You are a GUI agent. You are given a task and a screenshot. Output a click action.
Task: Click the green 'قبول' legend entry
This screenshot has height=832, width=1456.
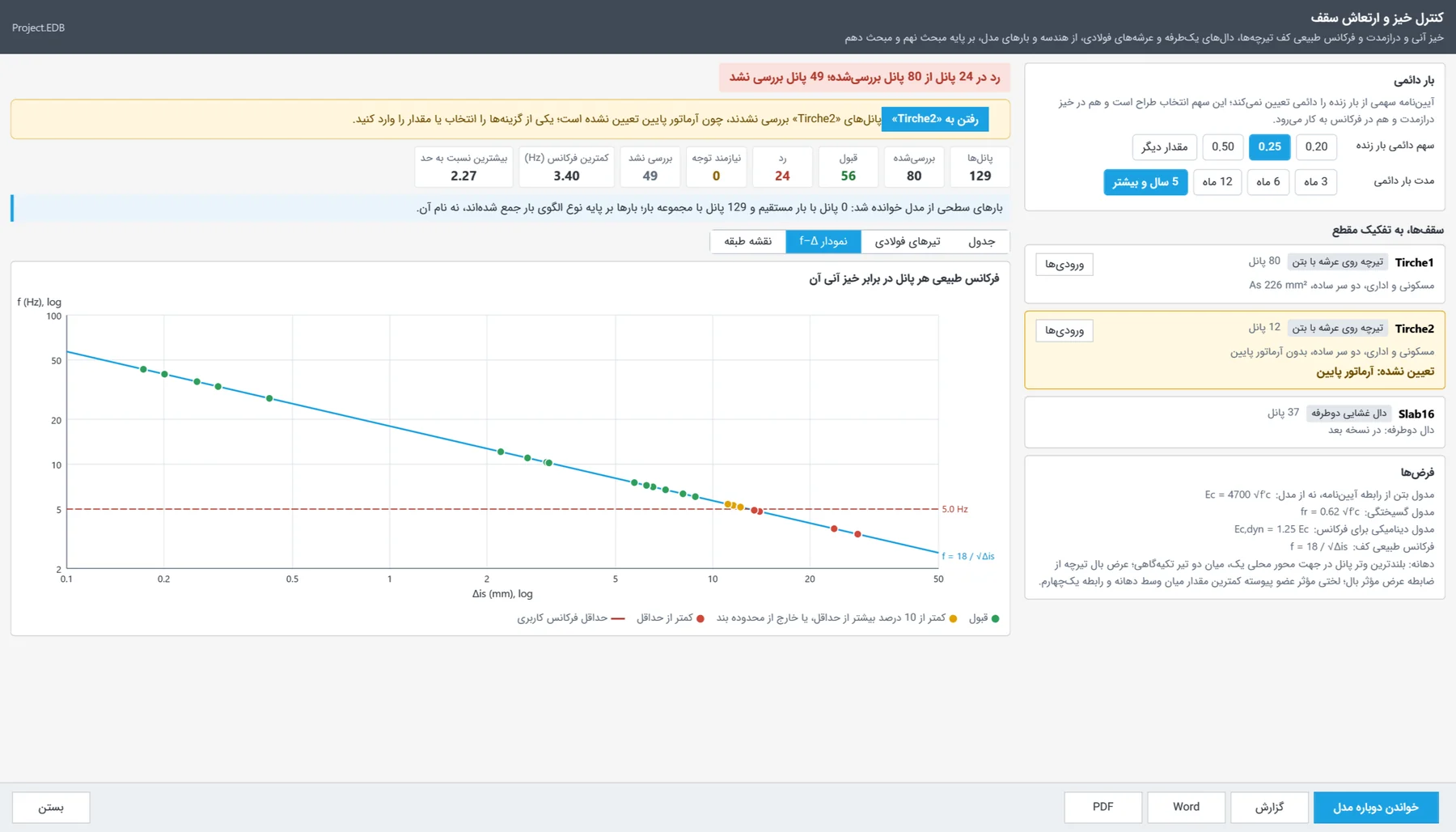[x=984, y=618]
